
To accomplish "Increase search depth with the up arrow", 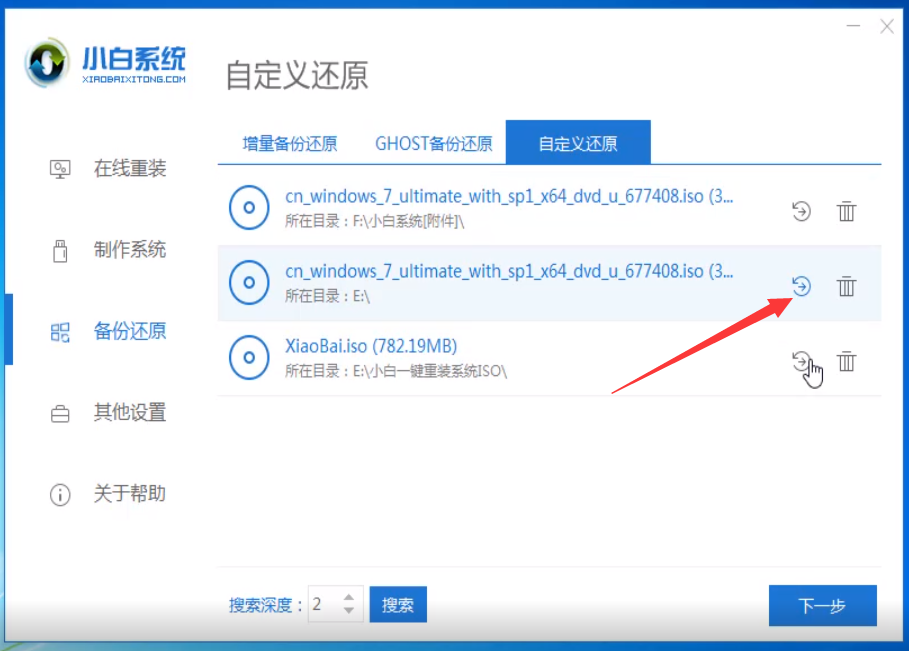I will tap(348, 597).
